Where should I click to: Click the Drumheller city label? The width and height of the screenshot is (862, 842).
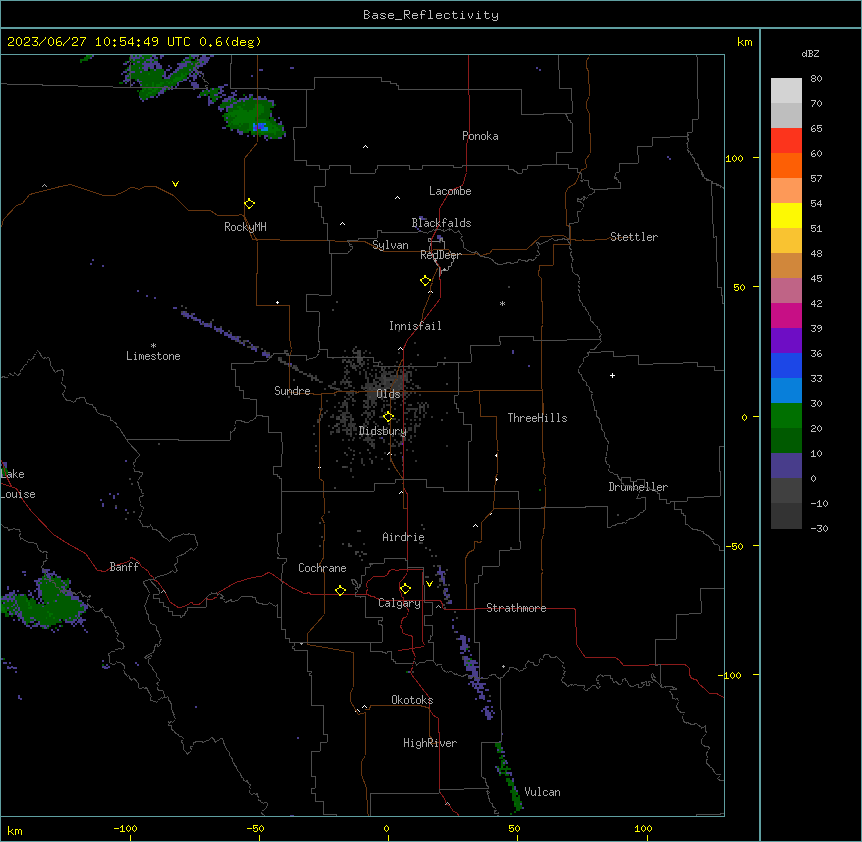[x=638, y=487]
